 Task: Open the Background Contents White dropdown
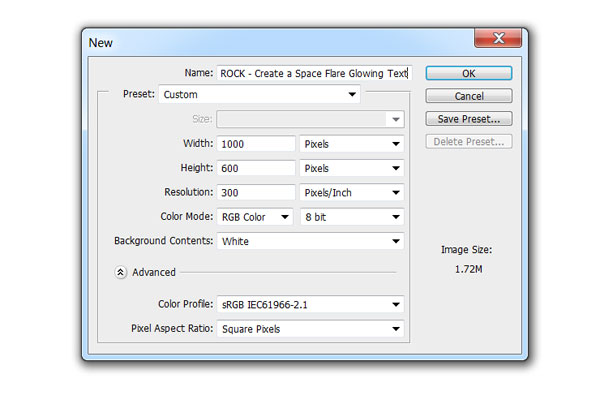pyautogui.click(x=310, y=241)
